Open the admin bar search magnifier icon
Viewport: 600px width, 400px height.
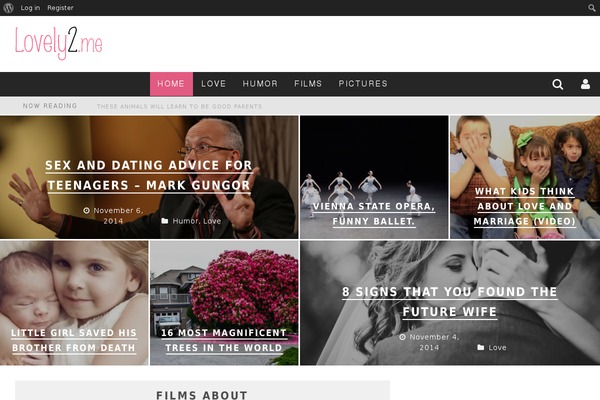[592, 8]
